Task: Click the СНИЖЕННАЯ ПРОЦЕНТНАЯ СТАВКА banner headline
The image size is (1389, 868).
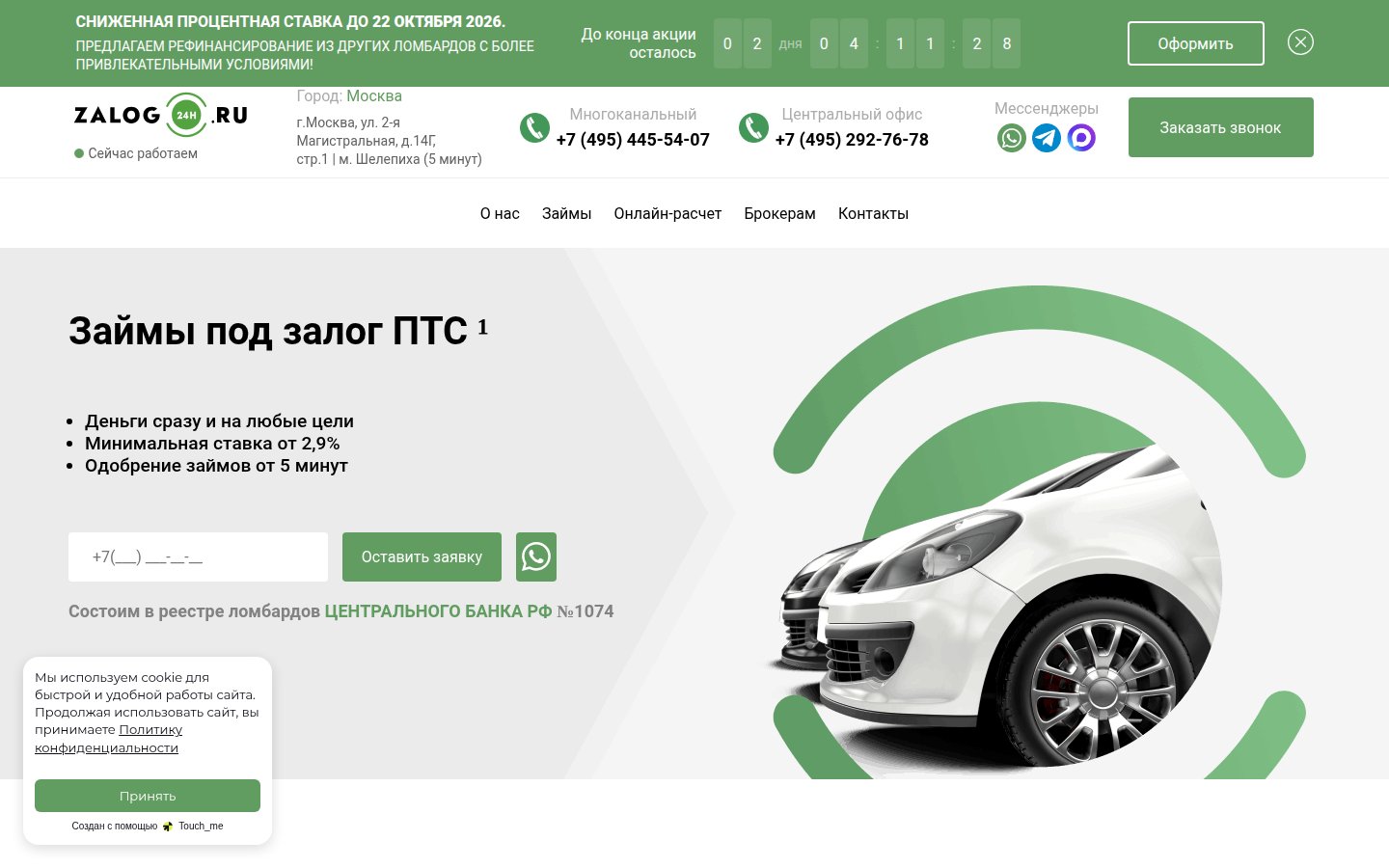Action: 290,21
